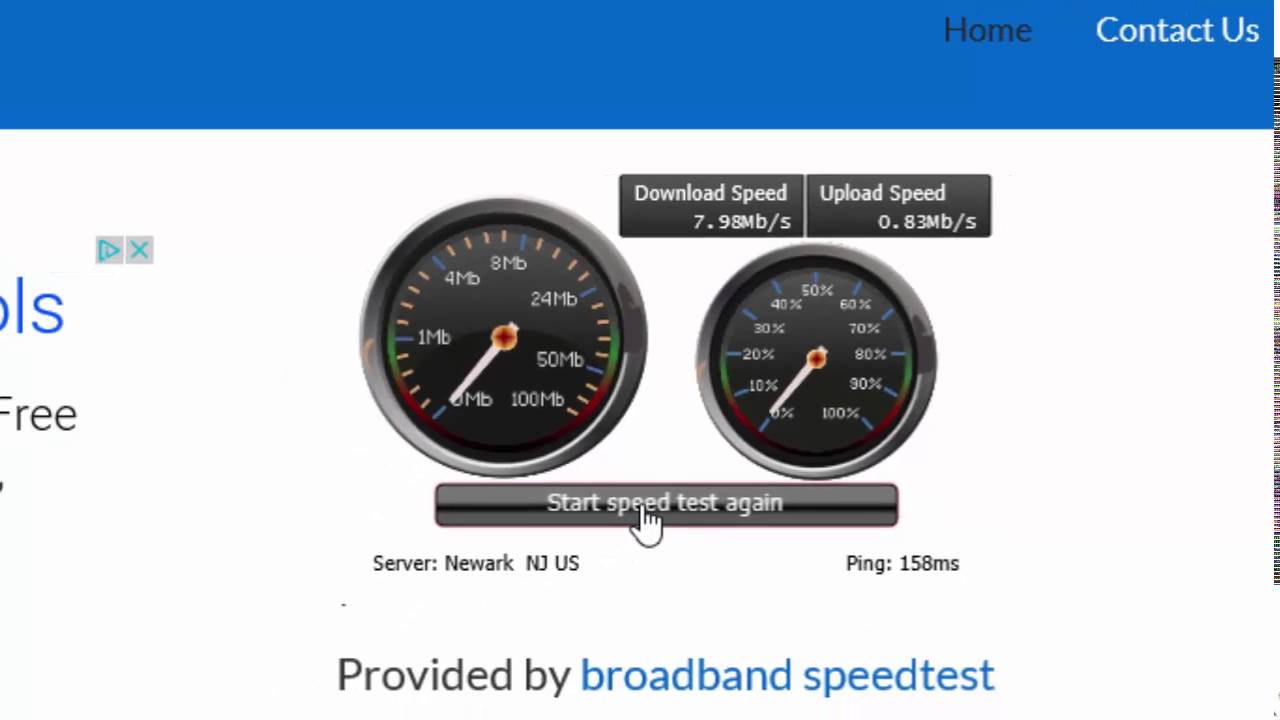
Task: Click the page vertical scrollbar
Action: coord(1277,320)
